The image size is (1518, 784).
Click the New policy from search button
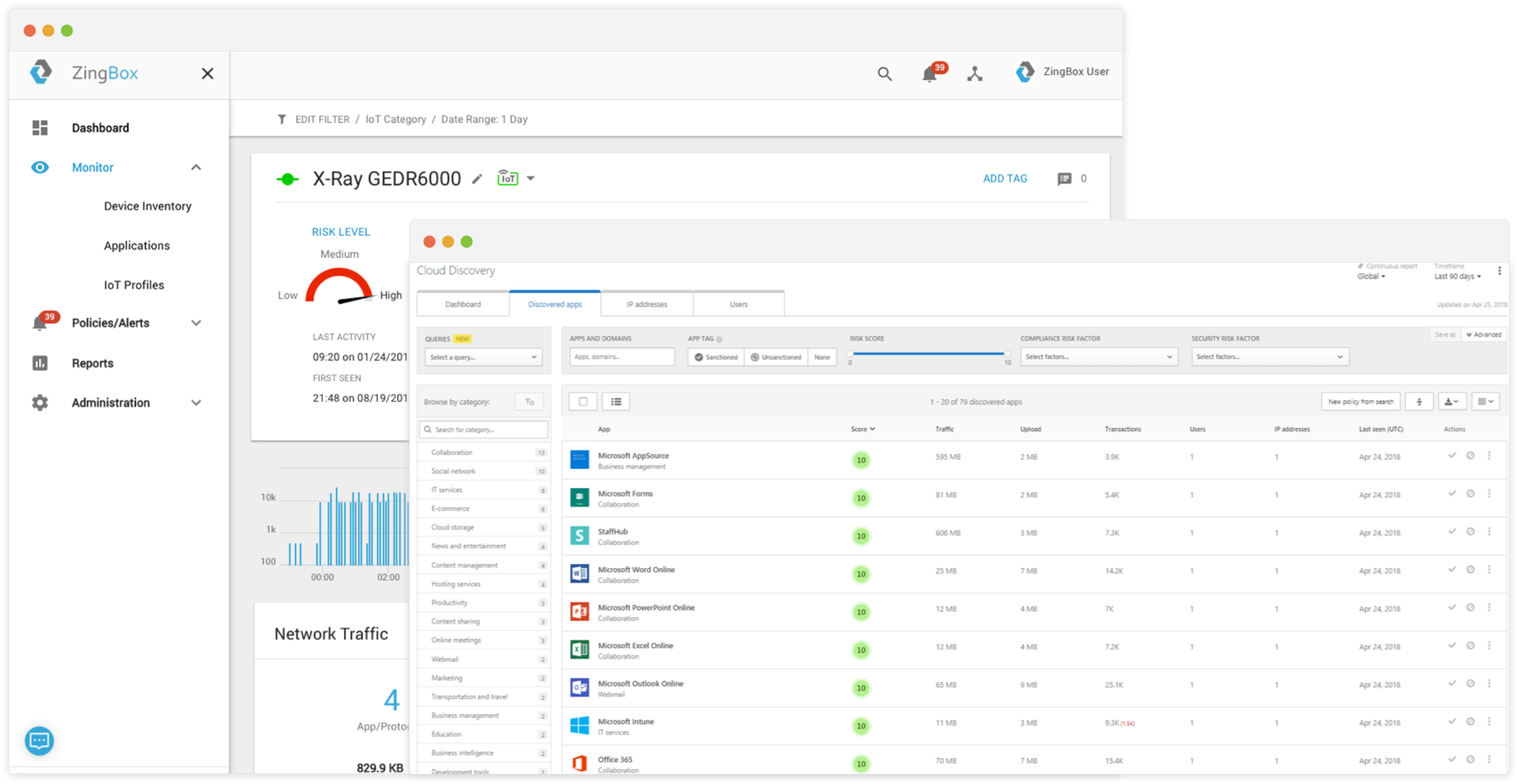tap(1360, 402)
